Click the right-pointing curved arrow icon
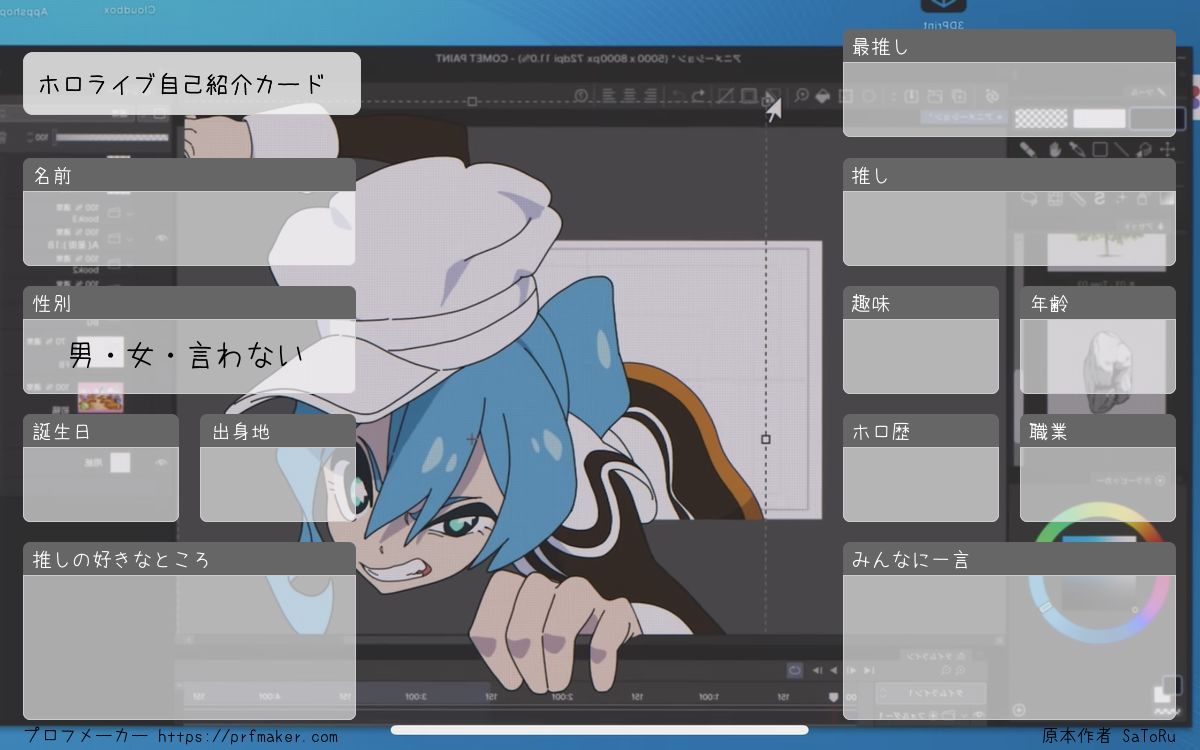Image resolution: width=1200 pixels, height=750 pixels. 699,96
